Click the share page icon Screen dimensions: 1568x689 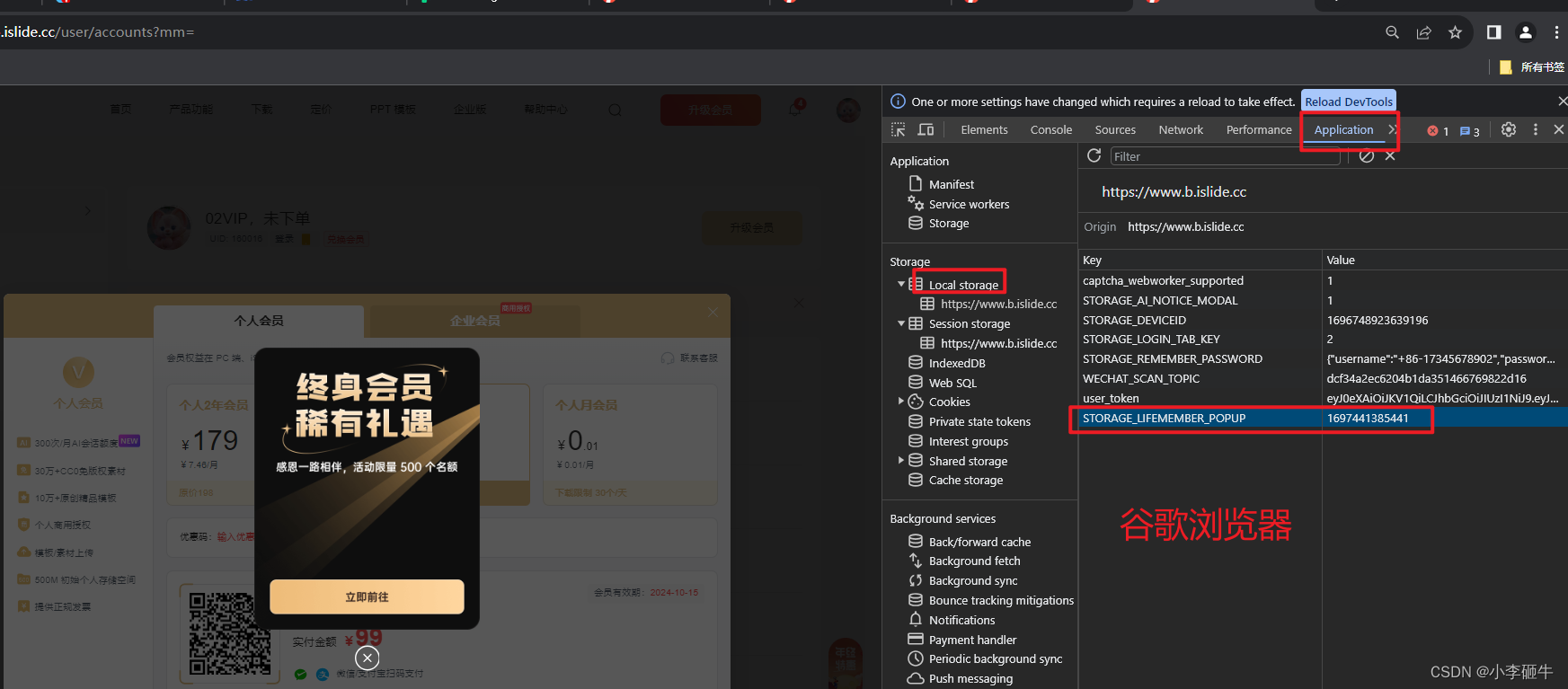point(1423,32)
